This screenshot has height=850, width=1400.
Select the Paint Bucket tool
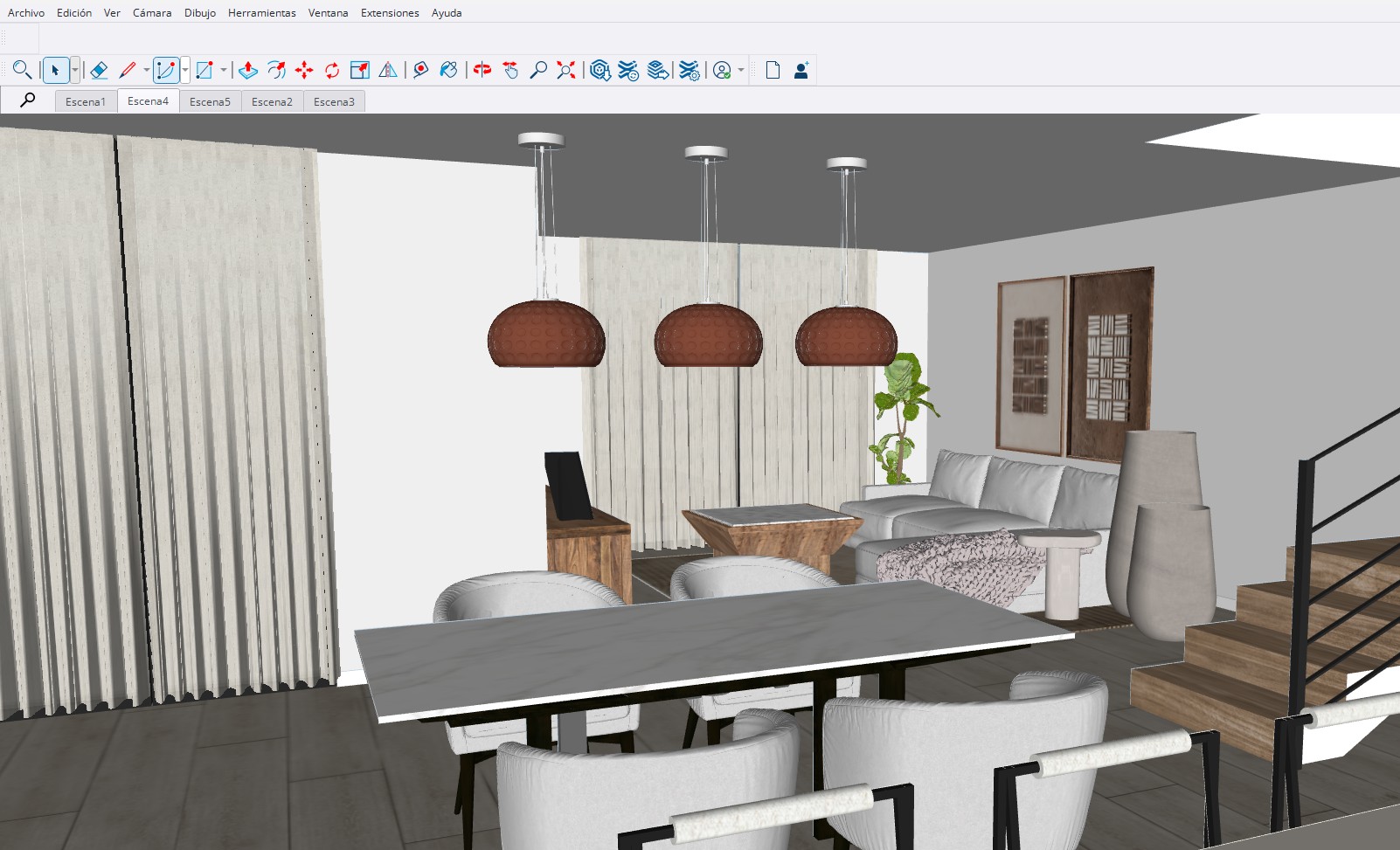448,70
